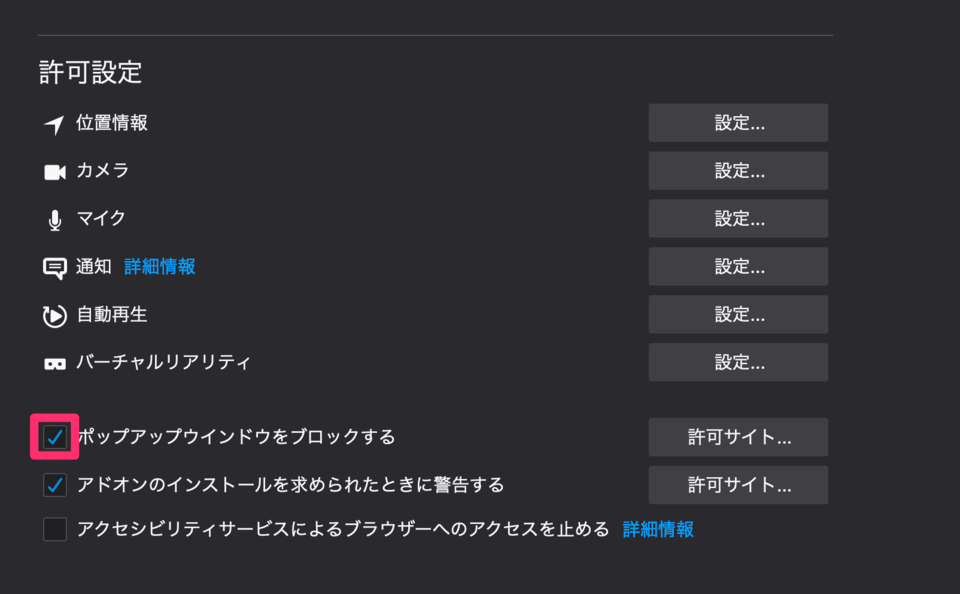Image resolution: width=960 pixels, height=594 pixels.
Task: Open 許可サイト list for popup blocking
Action: [738, 437]
